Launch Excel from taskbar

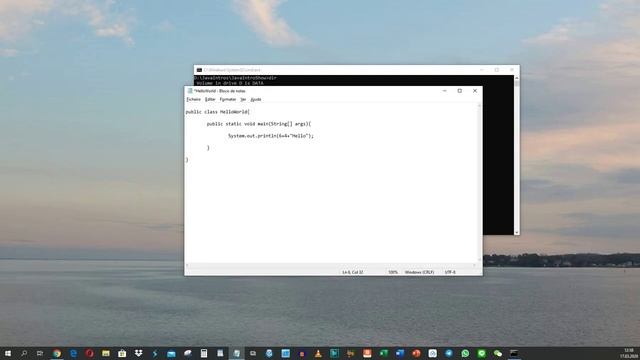[383, 353]
